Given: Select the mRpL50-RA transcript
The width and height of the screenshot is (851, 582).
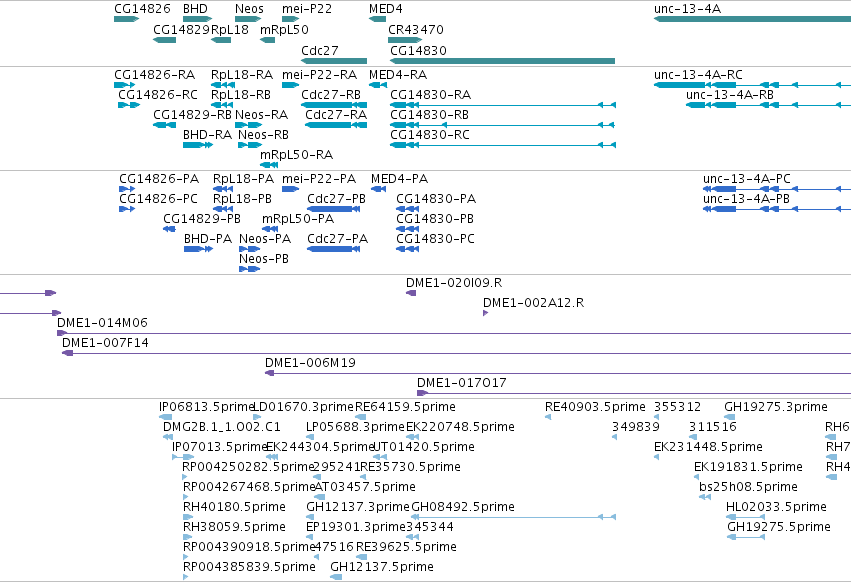Looking at the screenshot, I should [269, 165].
